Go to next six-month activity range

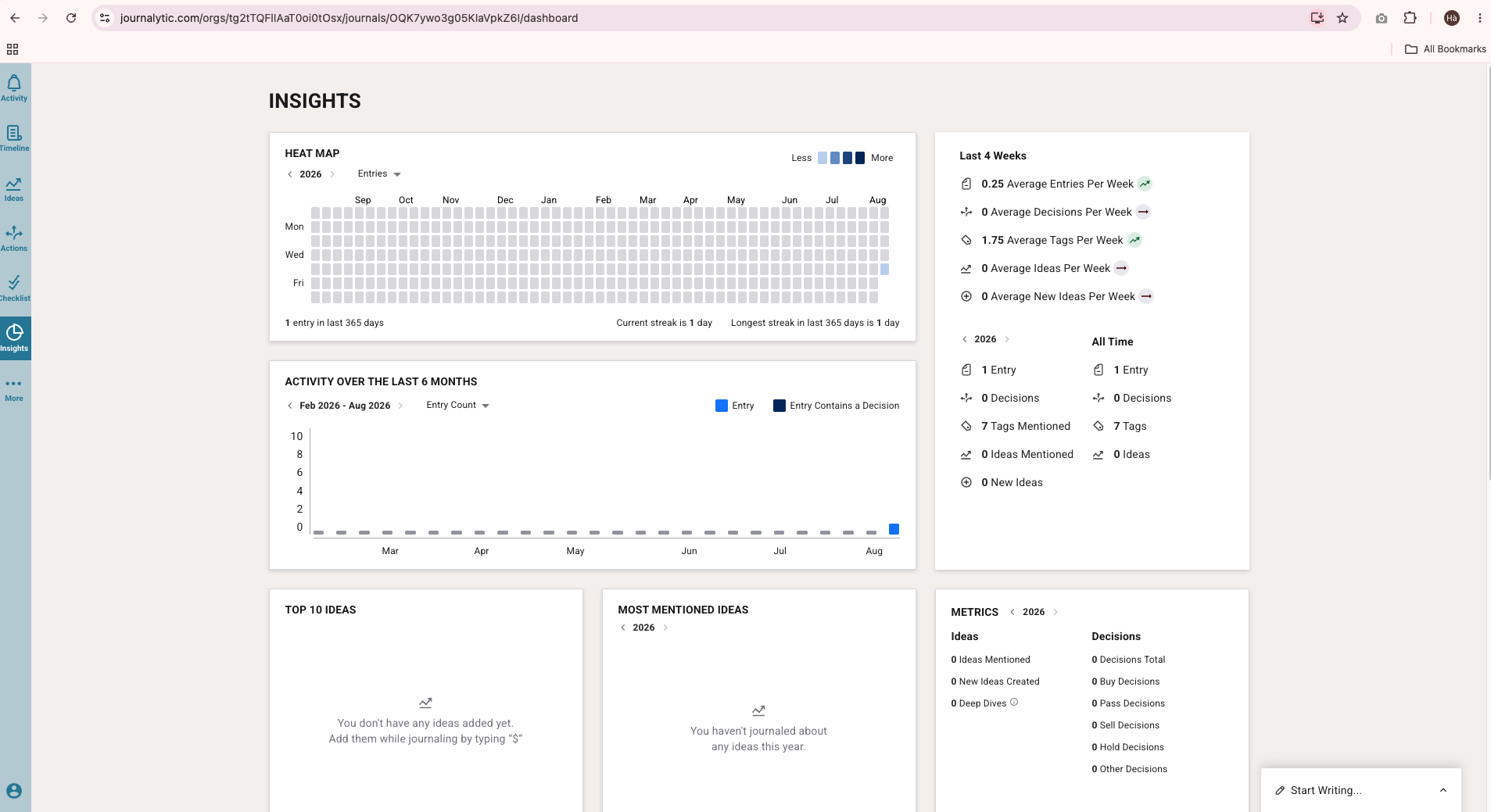click(x=400, y=406)
